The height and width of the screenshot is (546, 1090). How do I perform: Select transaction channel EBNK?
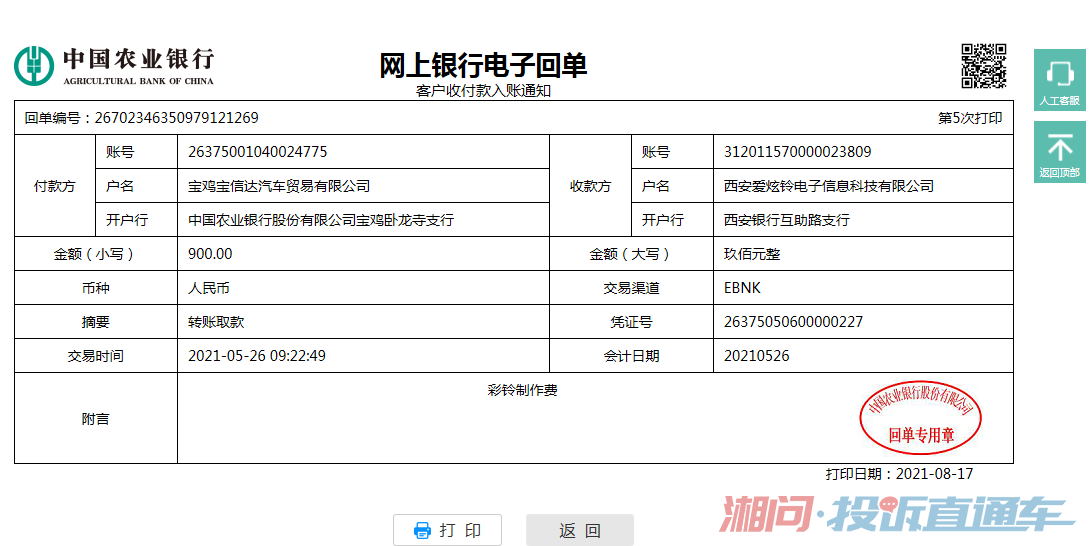pos(742,289)
